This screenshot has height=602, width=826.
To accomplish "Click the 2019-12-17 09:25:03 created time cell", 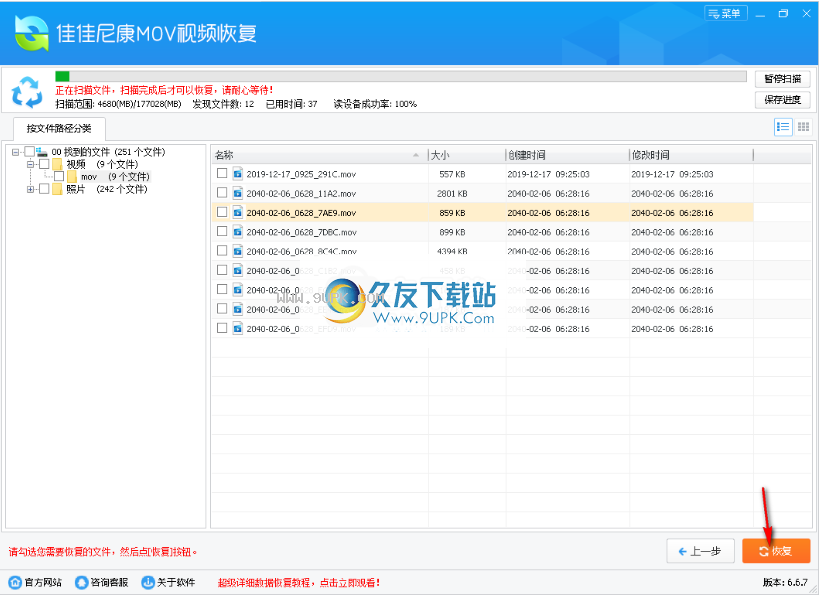I will (548, 174).
